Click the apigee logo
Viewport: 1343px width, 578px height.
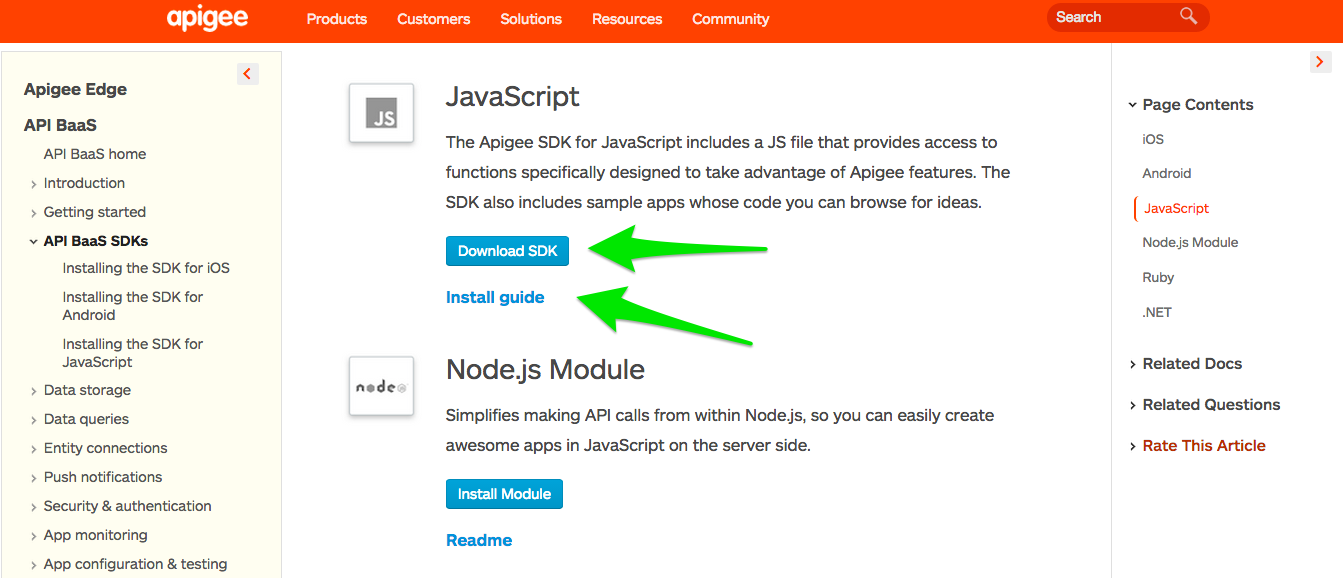(x=207, y=18)
